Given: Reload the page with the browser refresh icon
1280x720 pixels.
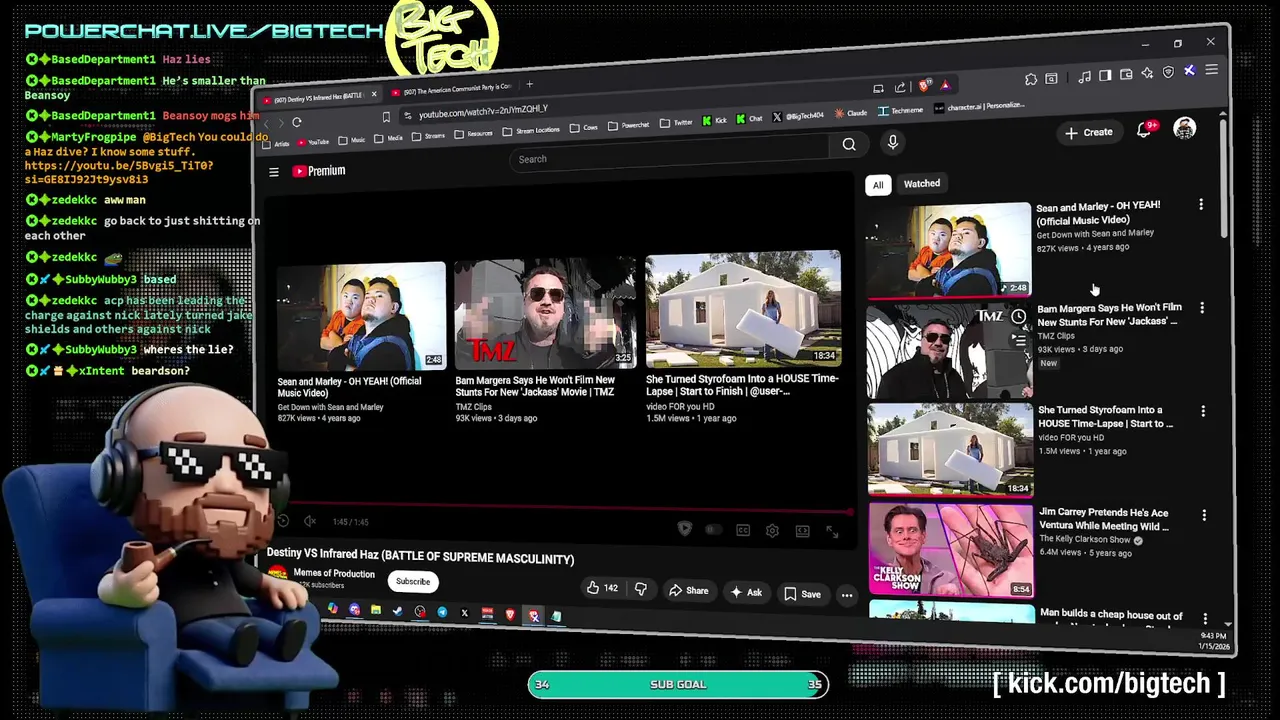Looking at the screenshot, I should [297, 122].
